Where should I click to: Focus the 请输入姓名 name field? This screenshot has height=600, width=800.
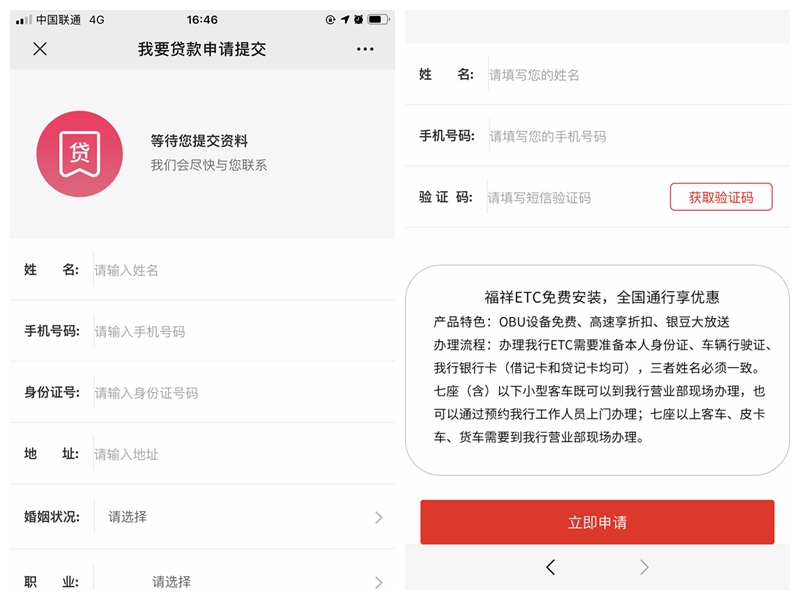pyautogui.click(x=244, y=270)
